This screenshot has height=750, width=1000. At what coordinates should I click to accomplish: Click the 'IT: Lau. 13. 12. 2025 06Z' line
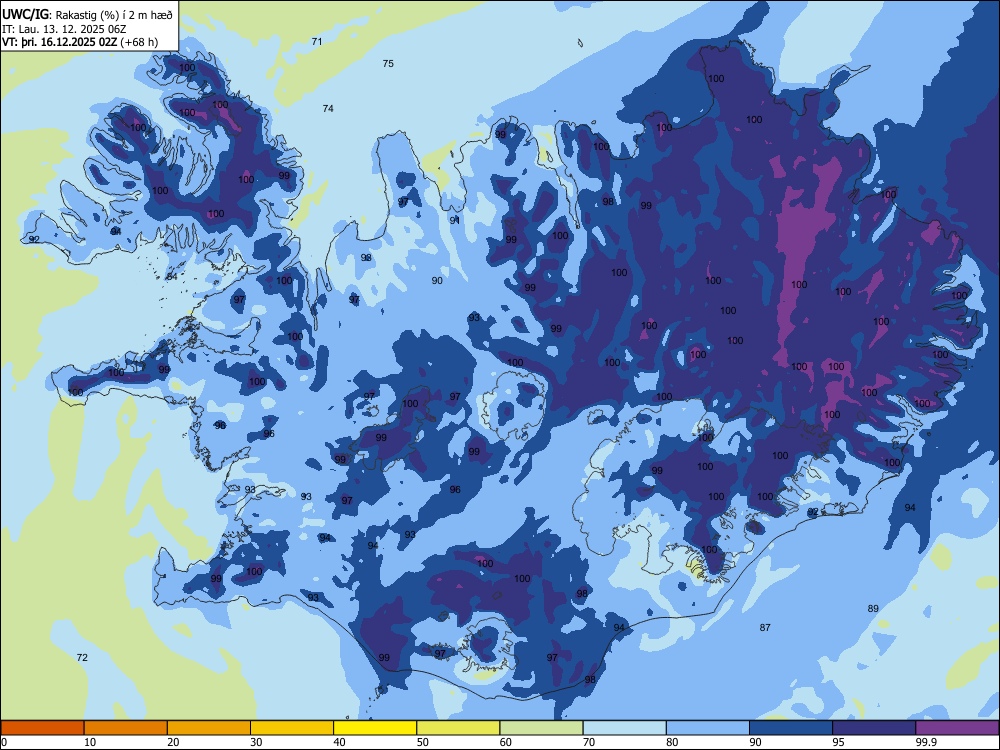64,29
